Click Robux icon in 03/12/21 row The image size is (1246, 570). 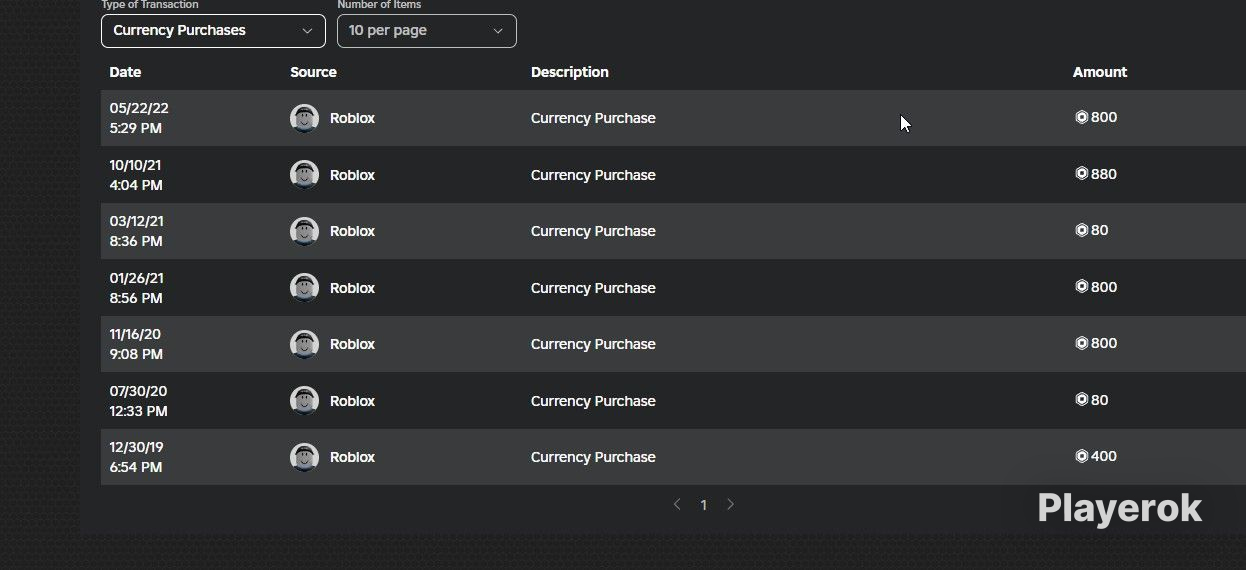pyautogui.click(x=1081, y=230)
